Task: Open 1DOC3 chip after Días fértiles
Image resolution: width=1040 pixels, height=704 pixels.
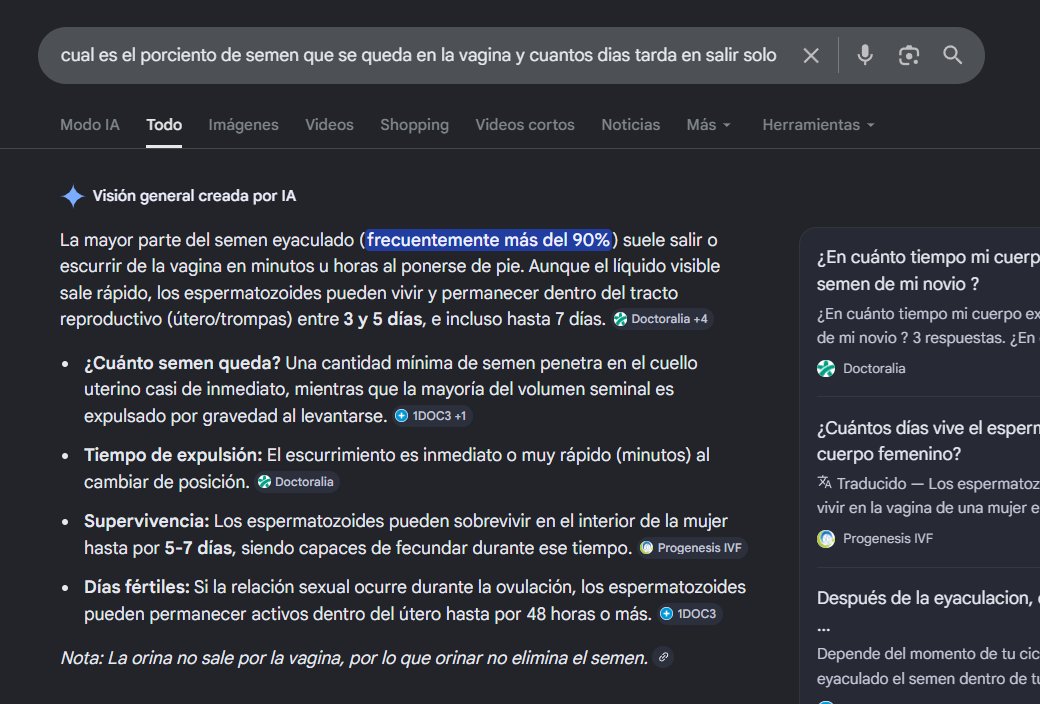Action: [x=689, y=614]
